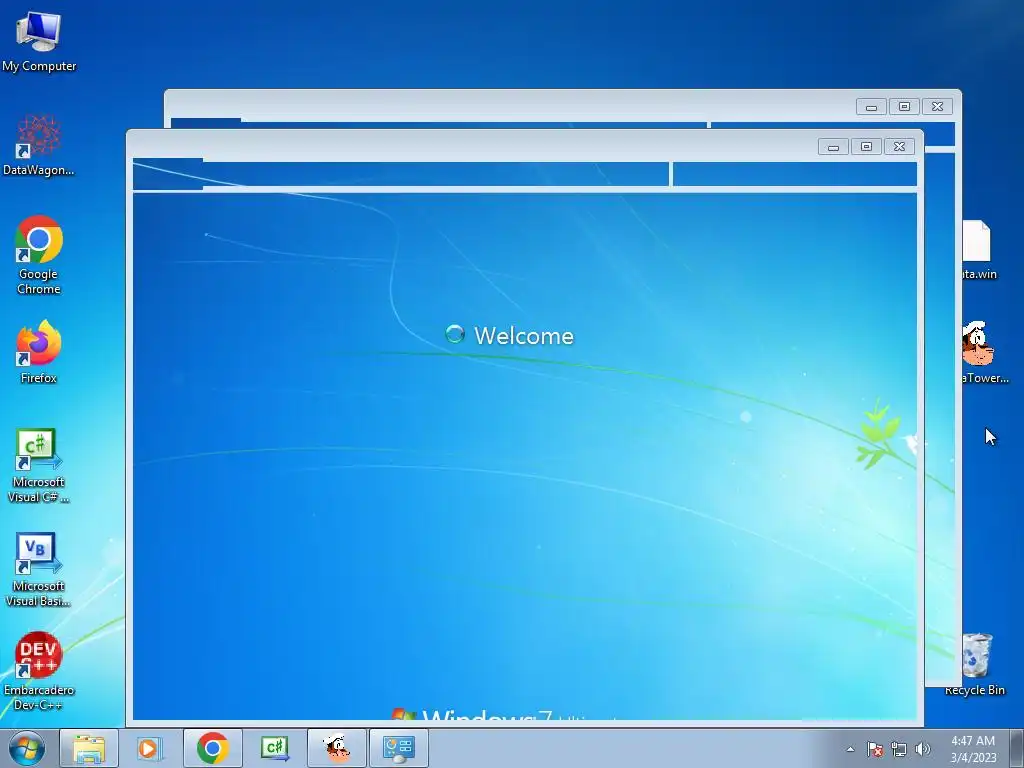Close the window at the back
Viewport: 1024px width, 768px height.
point(937,107)
